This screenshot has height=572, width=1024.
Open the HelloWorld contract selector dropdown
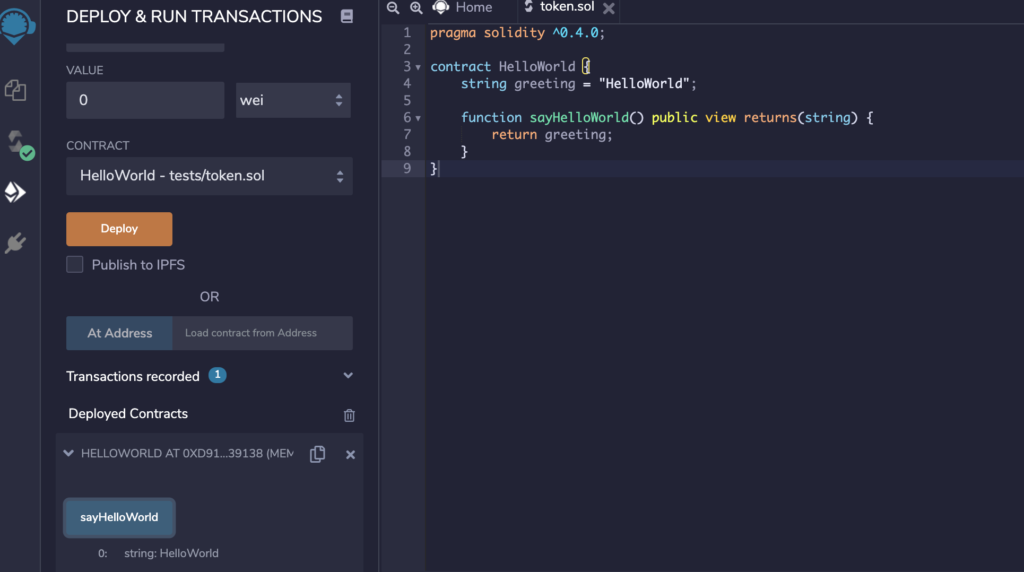click(x=210, y=176)
